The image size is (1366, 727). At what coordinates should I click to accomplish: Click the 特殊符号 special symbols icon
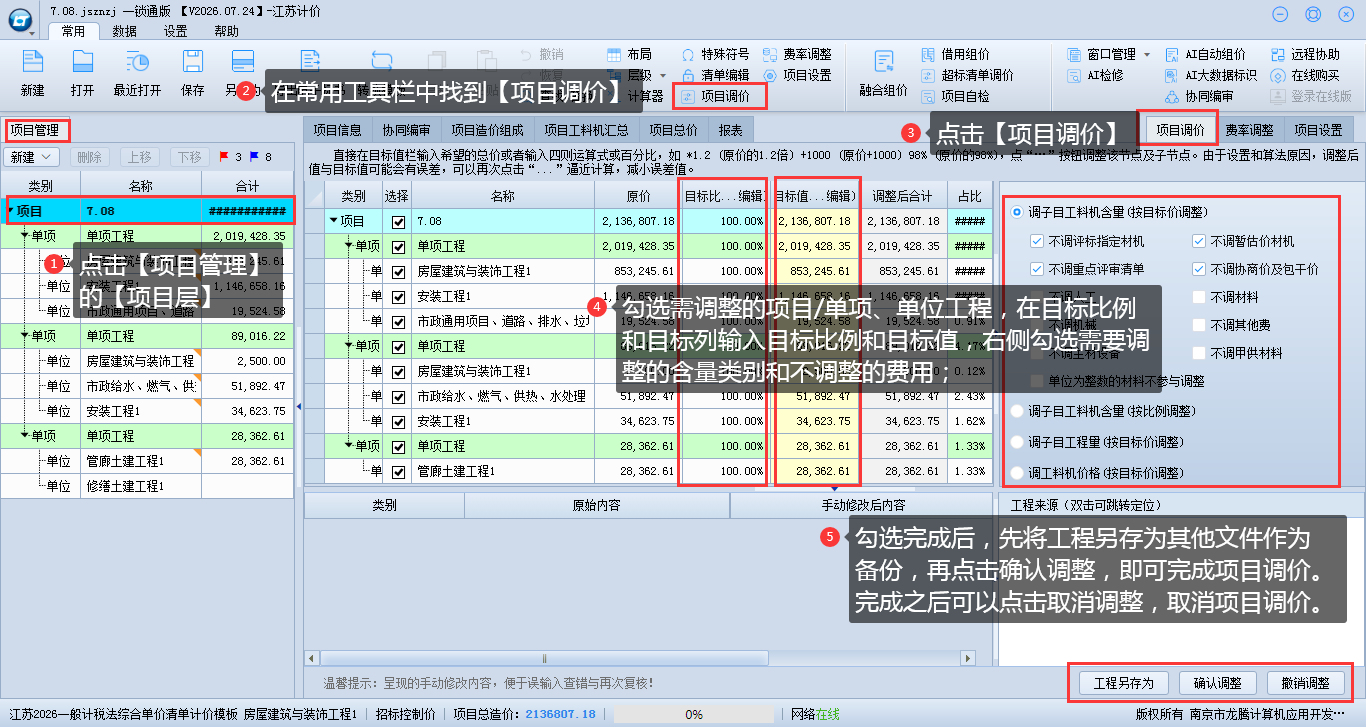tap(688, 54)
